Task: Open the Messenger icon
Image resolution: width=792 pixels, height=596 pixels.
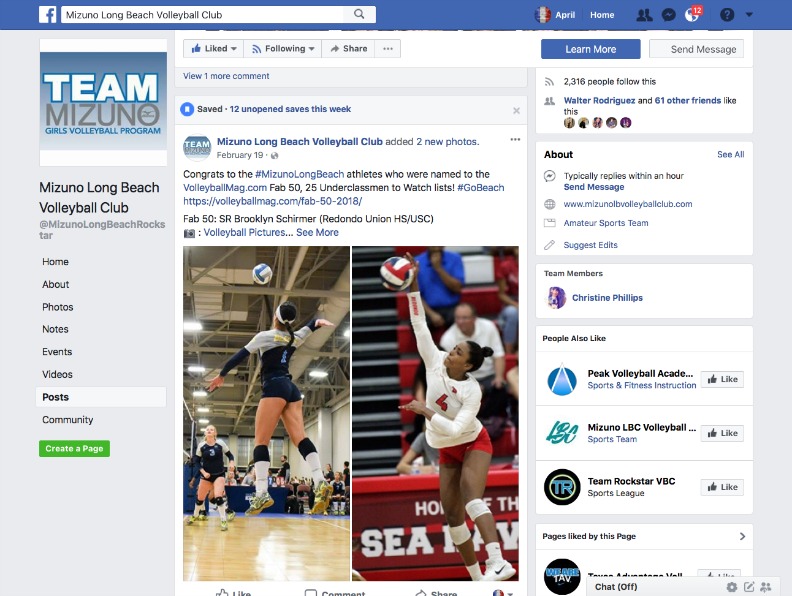Action: pos(668,15)
